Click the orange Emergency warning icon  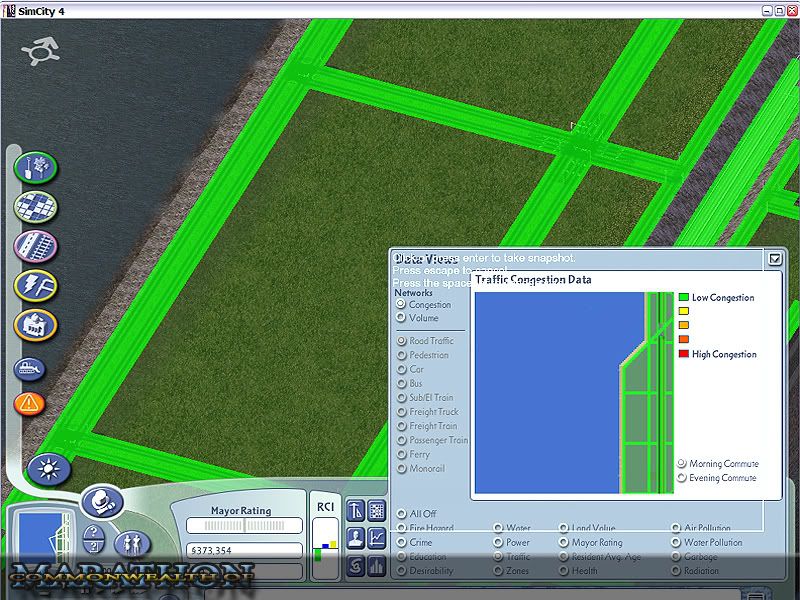(x=30, y=404)
